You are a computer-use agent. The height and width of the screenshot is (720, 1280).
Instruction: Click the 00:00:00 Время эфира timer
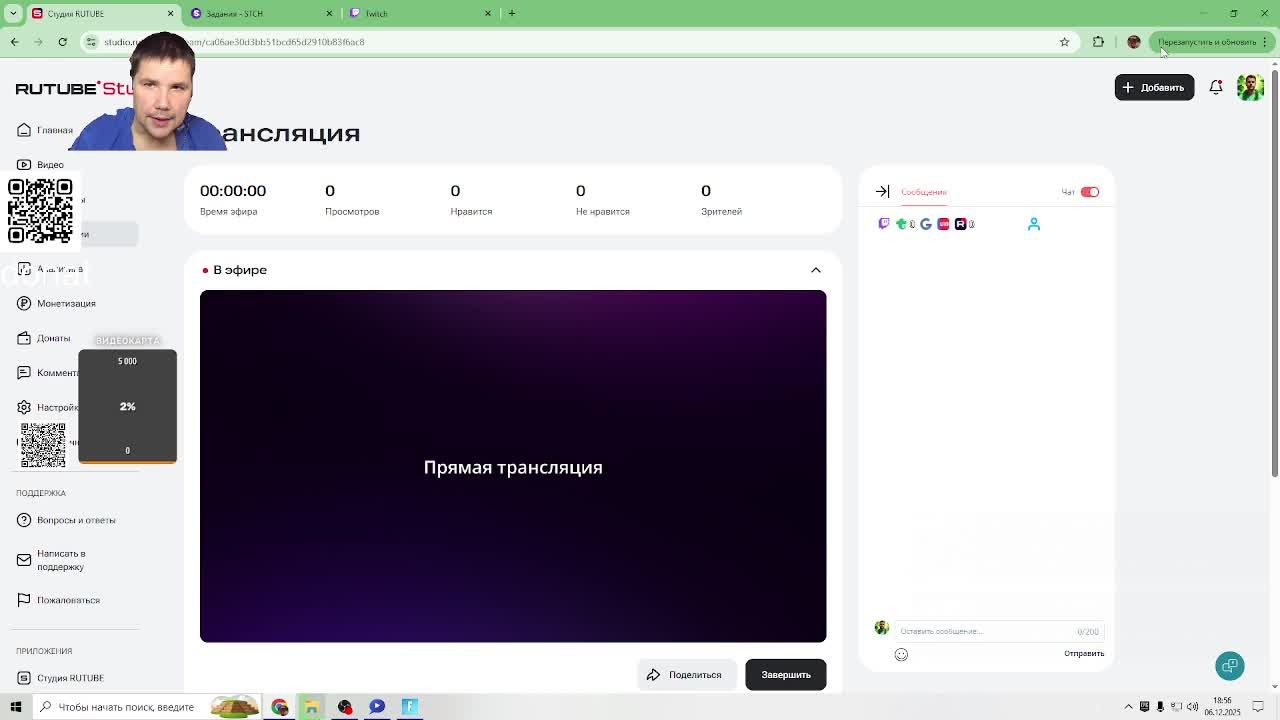[x=233, y=200]
